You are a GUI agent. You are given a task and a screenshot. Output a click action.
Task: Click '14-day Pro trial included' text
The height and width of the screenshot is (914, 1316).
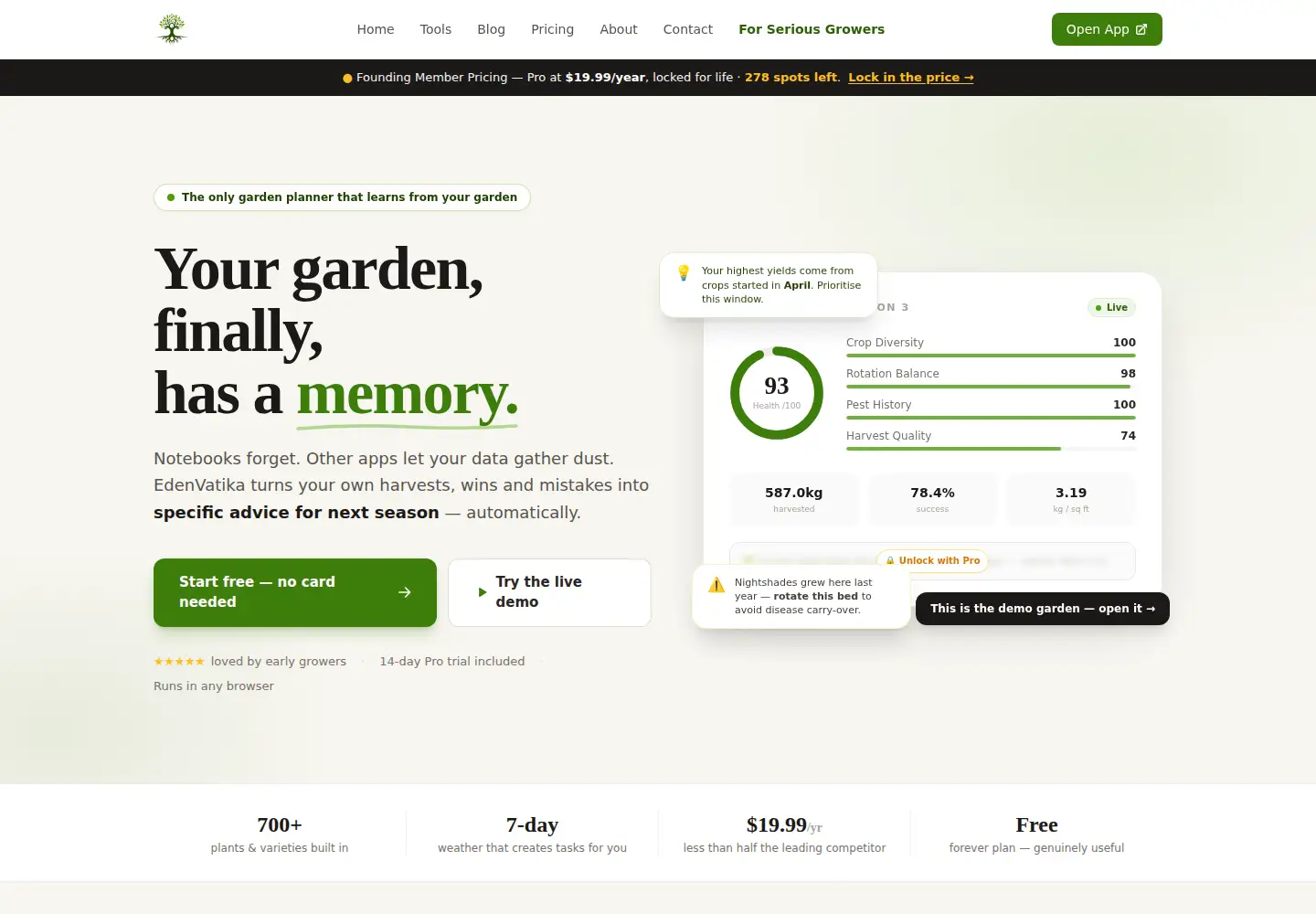click(452, 662)
